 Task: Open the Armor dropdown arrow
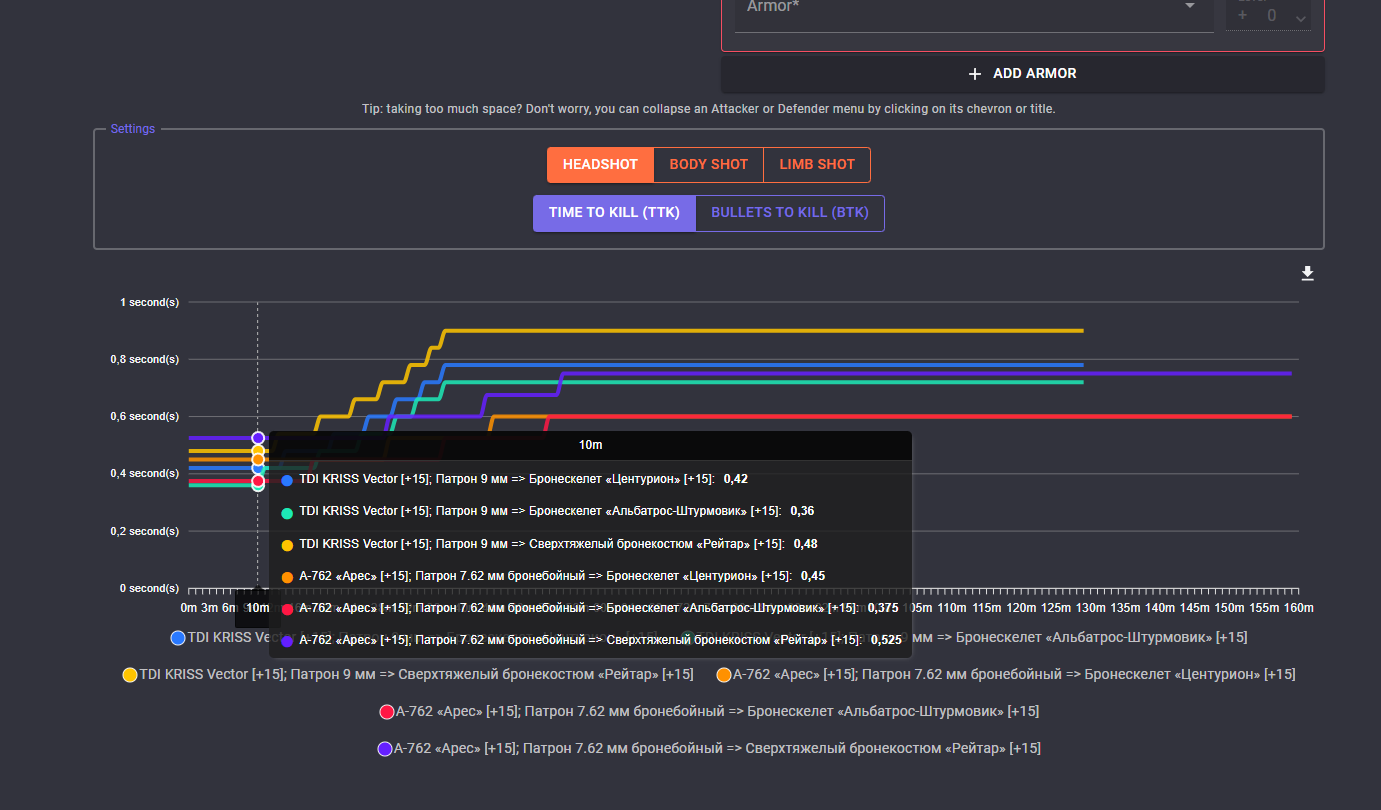[x=1190, y=6]
